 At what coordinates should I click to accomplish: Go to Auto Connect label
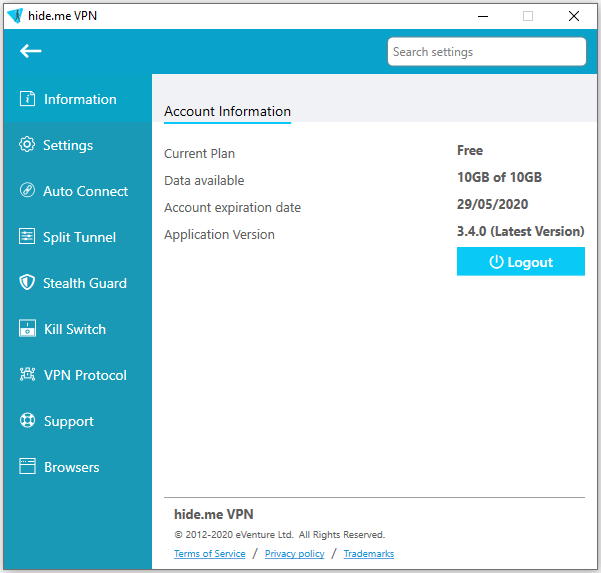[x=85, y=191]
